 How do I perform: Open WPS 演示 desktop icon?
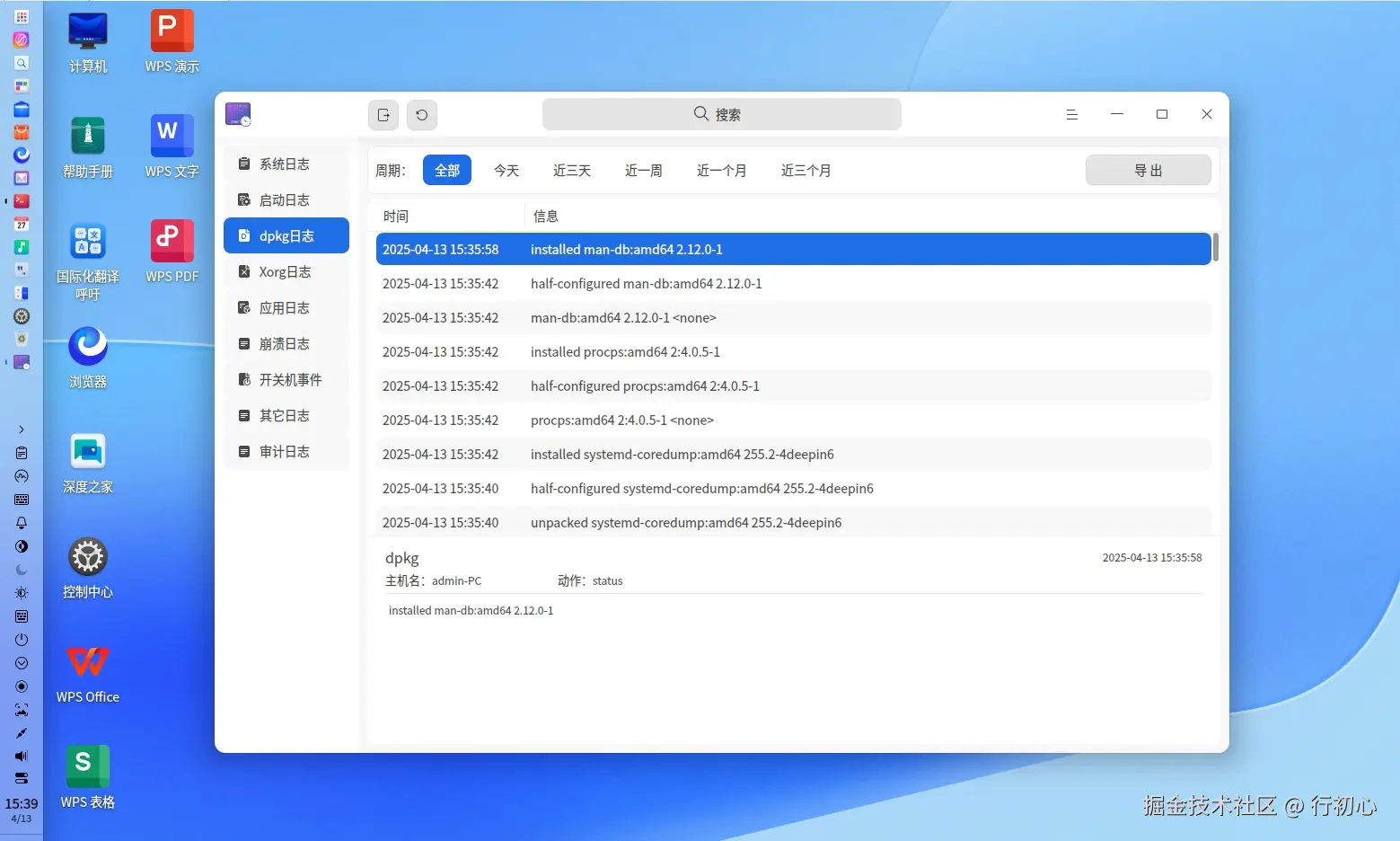[172, 42]
